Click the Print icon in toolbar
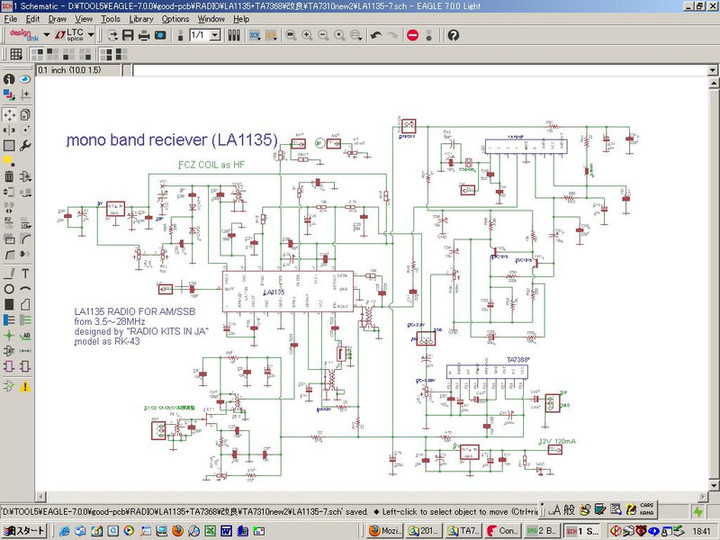The height and width of the screenshot is (540, 720). tap(145, 35)
